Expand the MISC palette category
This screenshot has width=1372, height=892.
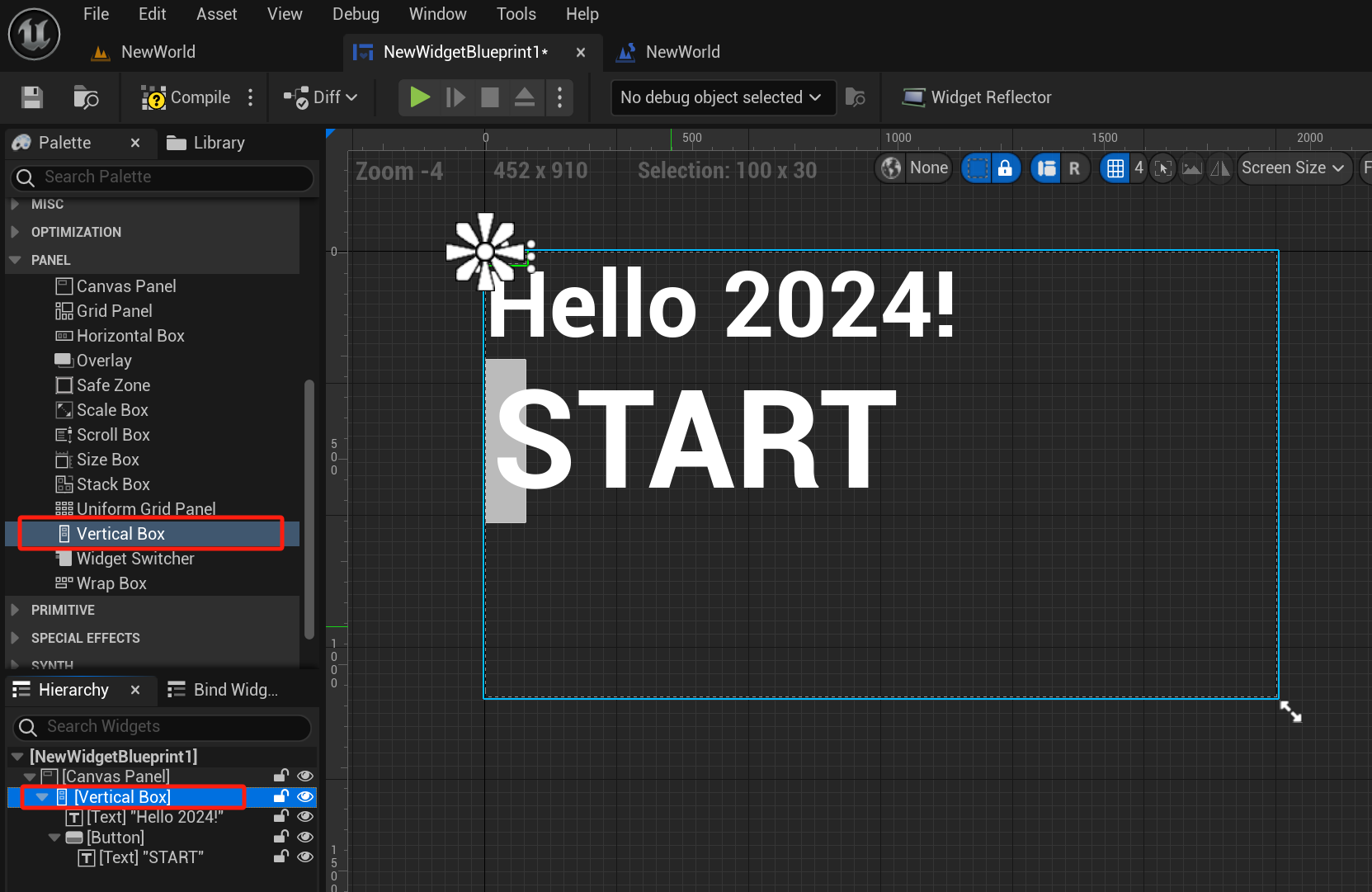(x=16, y=204)
